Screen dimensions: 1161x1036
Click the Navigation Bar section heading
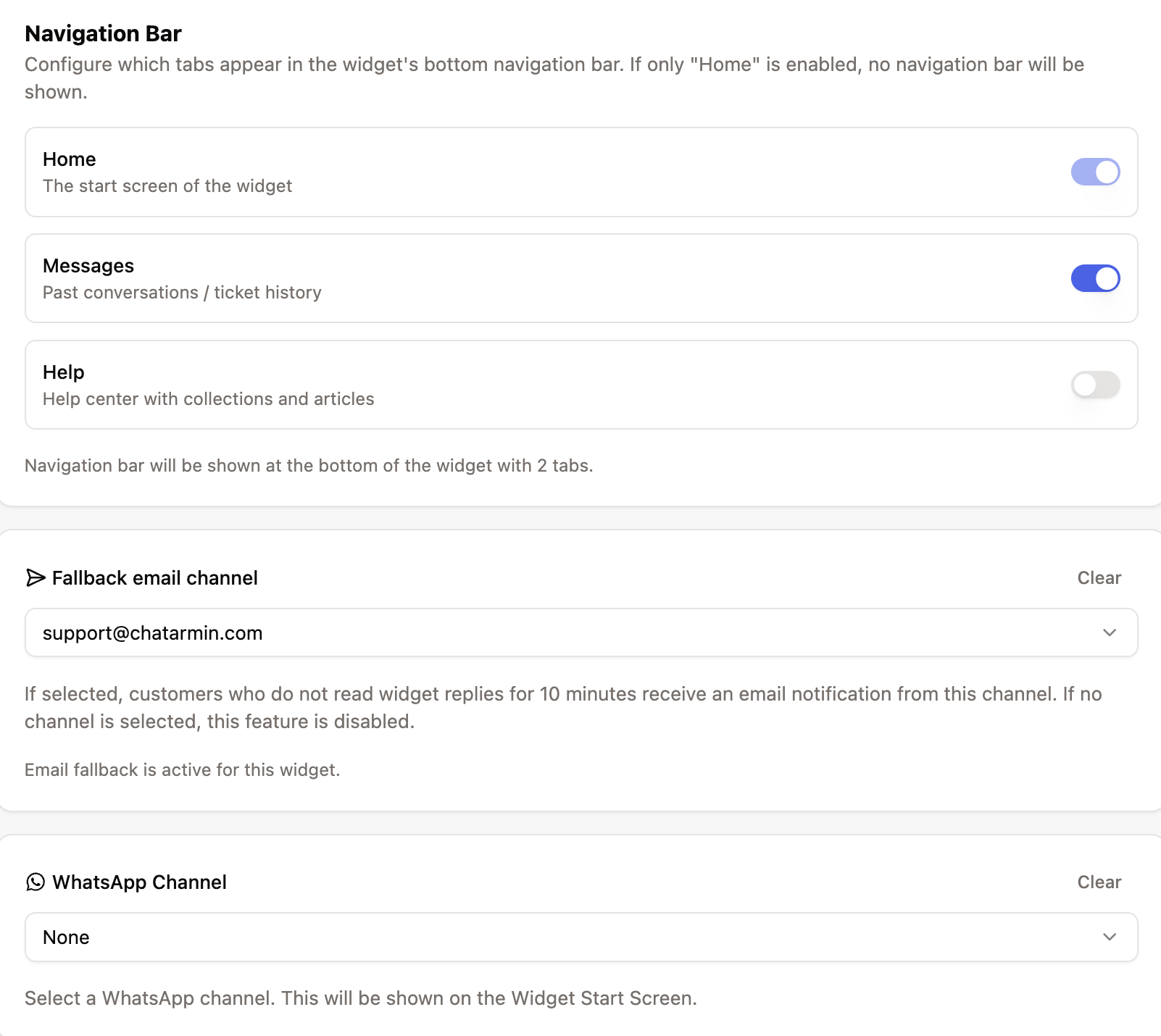pyautogui.click(x=103, y=34)
